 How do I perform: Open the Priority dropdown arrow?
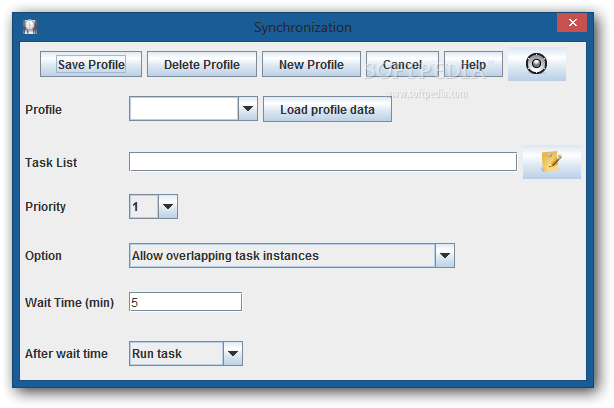click(168, 206)
